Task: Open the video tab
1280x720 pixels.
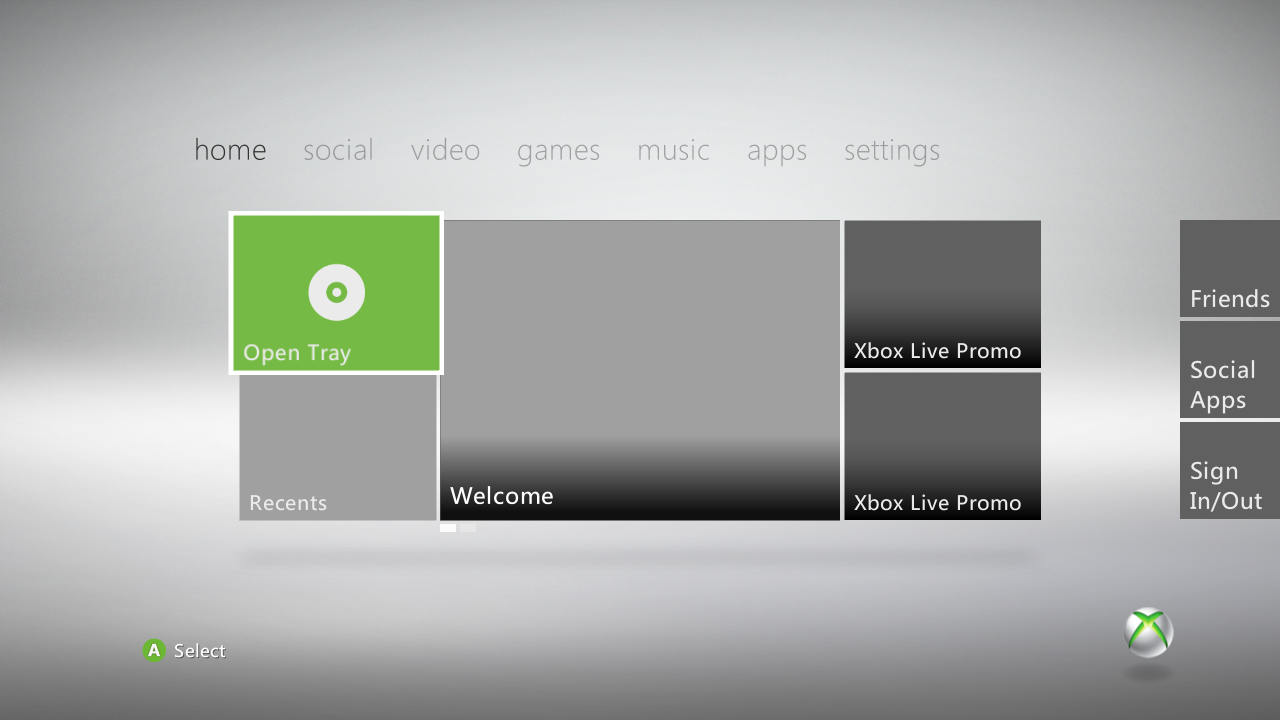Action: coord(445,150)
